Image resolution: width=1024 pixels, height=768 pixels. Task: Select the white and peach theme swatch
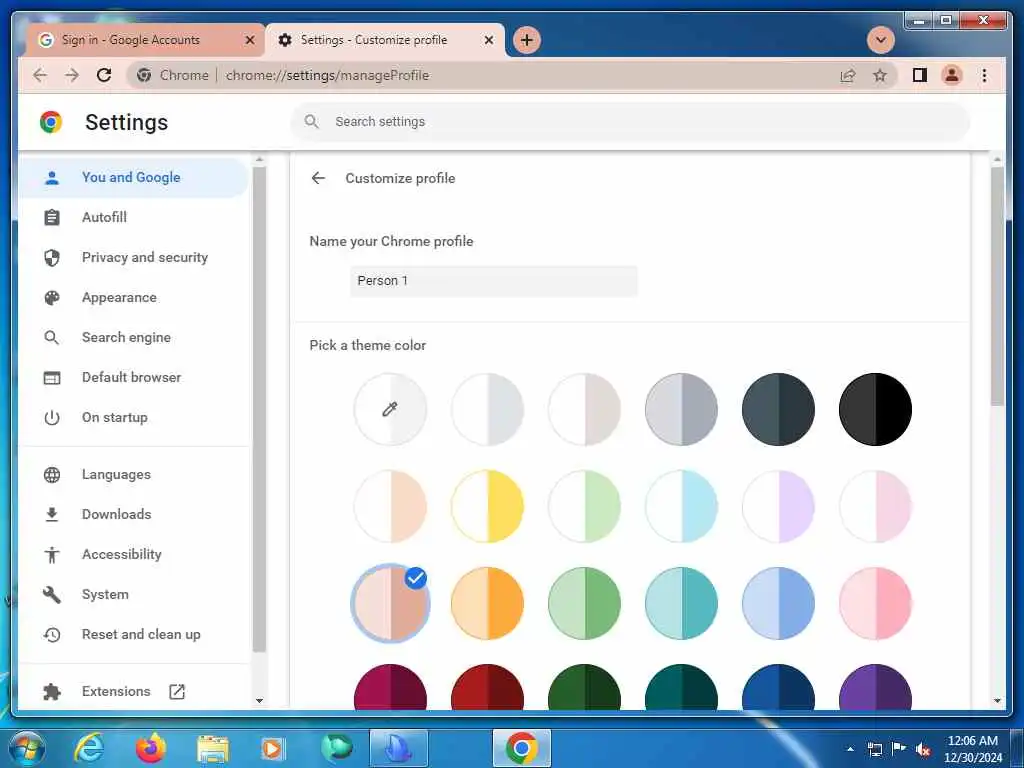coord(390,506)
